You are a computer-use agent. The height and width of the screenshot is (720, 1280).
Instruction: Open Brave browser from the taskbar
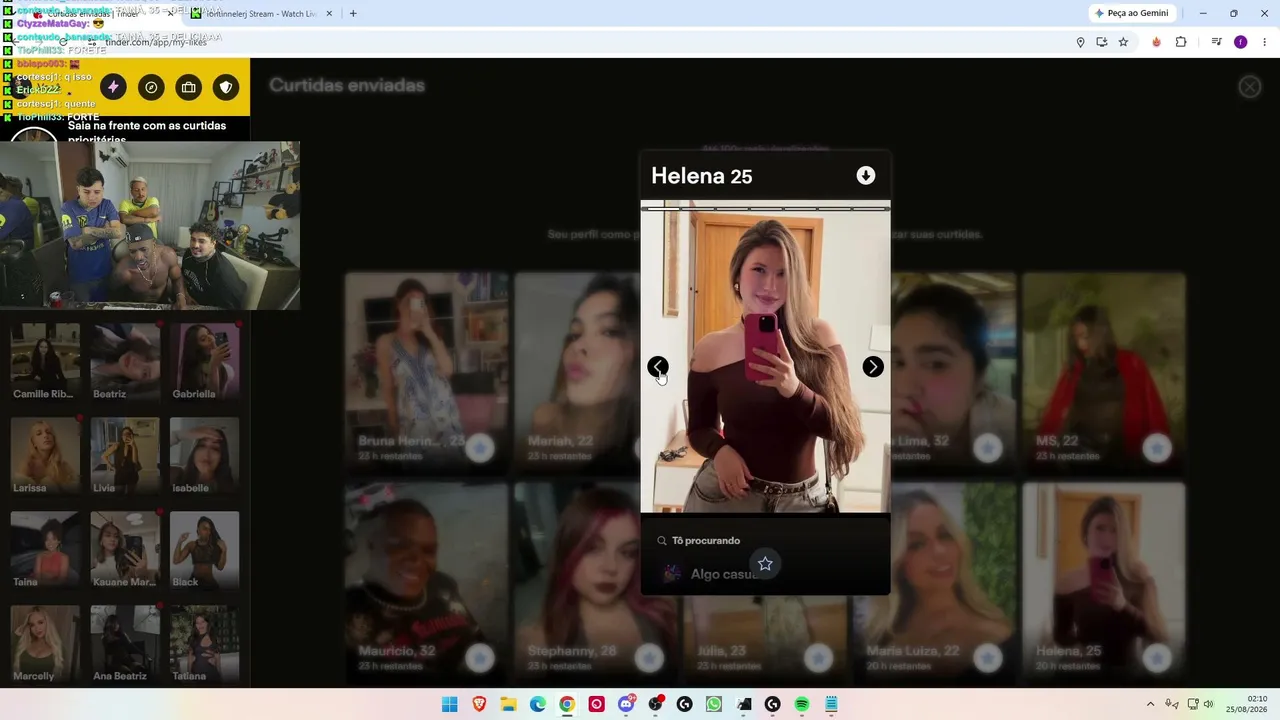479,705
